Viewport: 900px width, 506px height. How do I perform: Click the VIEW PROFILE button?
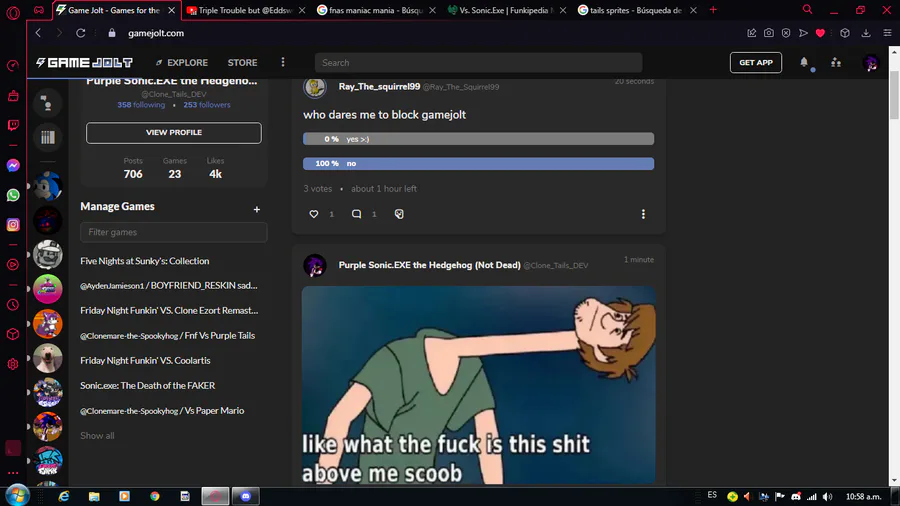(173, 133)
